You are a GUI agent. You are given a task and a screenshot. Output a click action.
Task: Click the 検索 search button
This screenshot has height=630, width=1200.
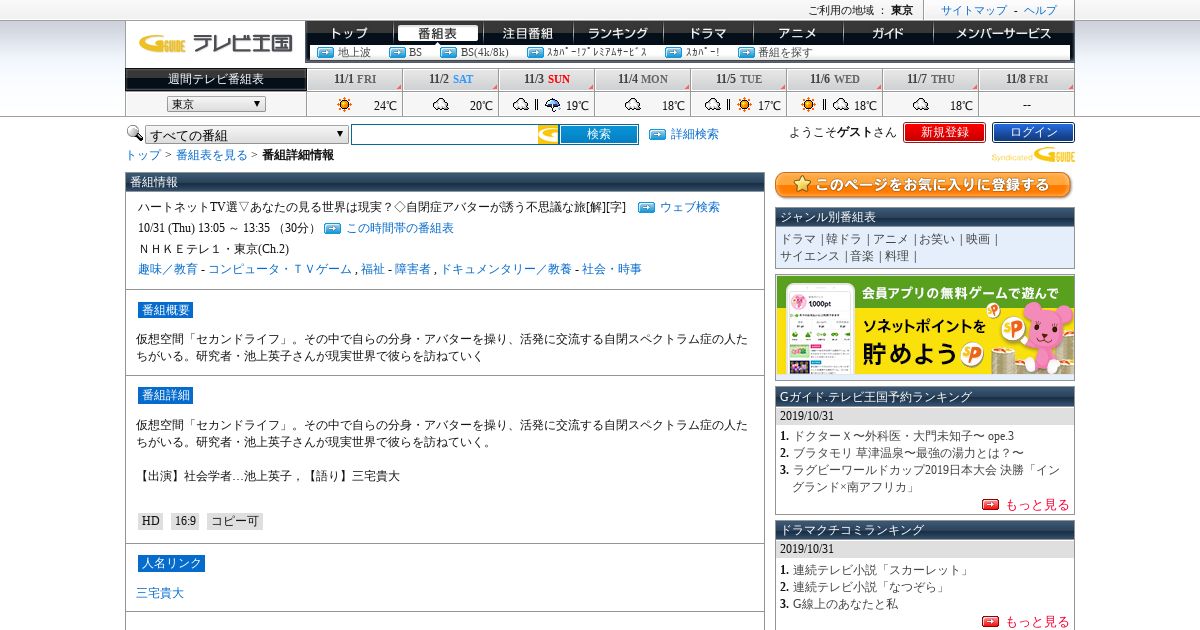pyautogui.click(x=598, y=134)
